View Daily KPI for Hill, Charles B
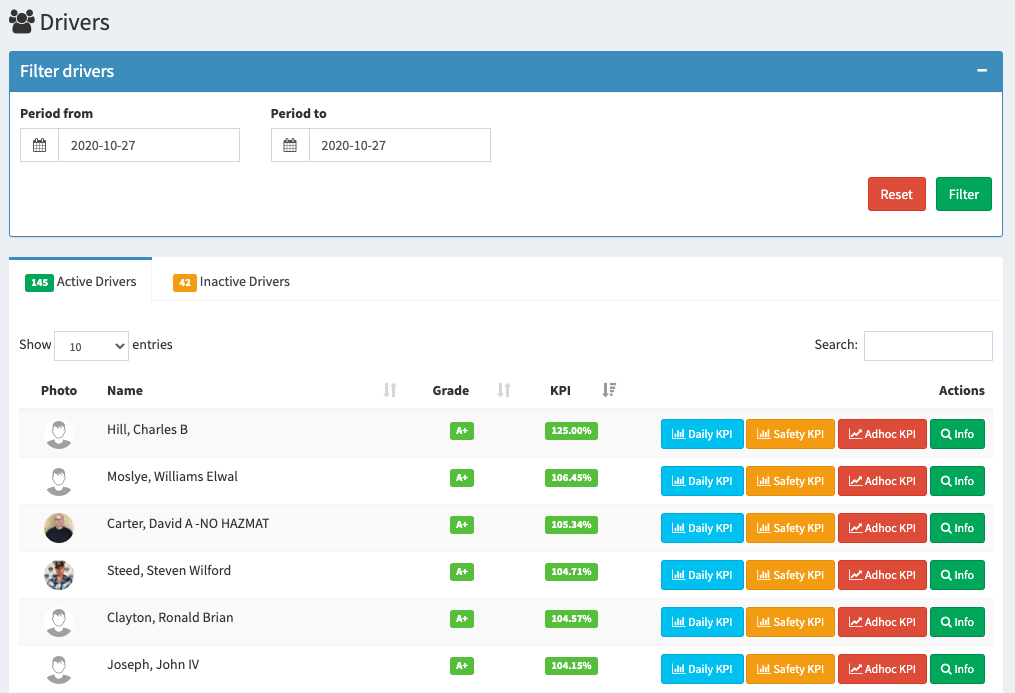Viewport: 1015px width, 693px height. coord(702,434)
